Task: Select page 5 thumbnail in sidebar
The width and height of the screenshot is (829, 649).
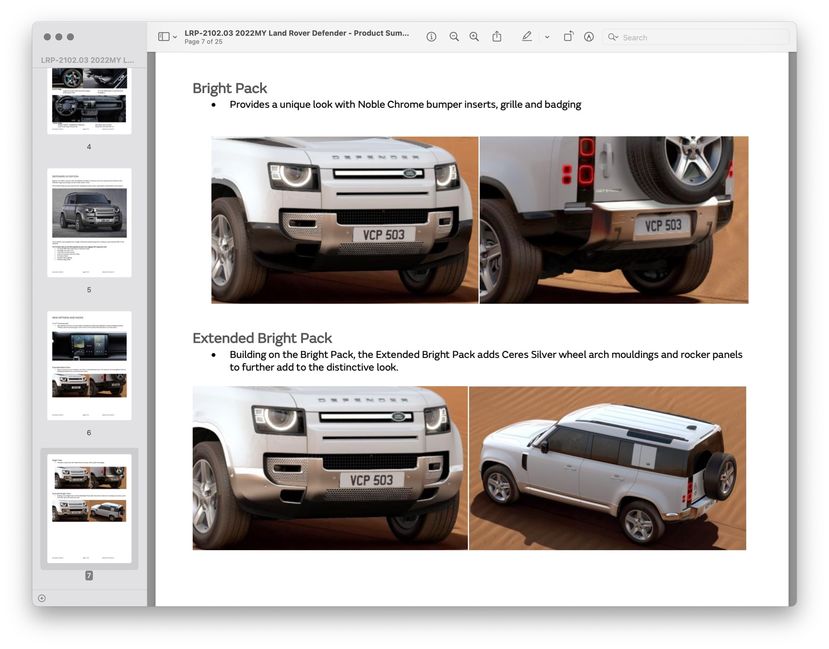Action: point(89,222)
